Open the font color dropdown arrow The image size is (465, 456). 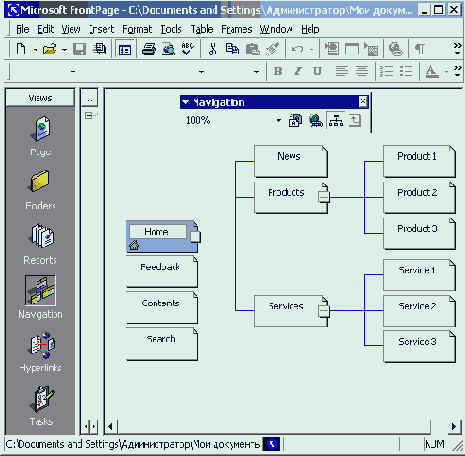pyautogui.click(x=446, y=71)
